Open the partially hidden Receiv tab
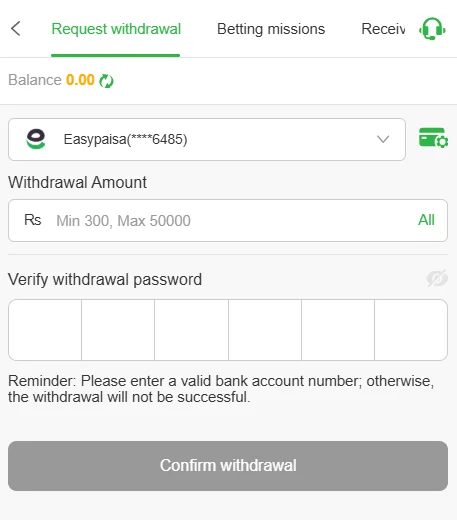The width and height of the screenshot is (457, 520). tap(383, 29)
